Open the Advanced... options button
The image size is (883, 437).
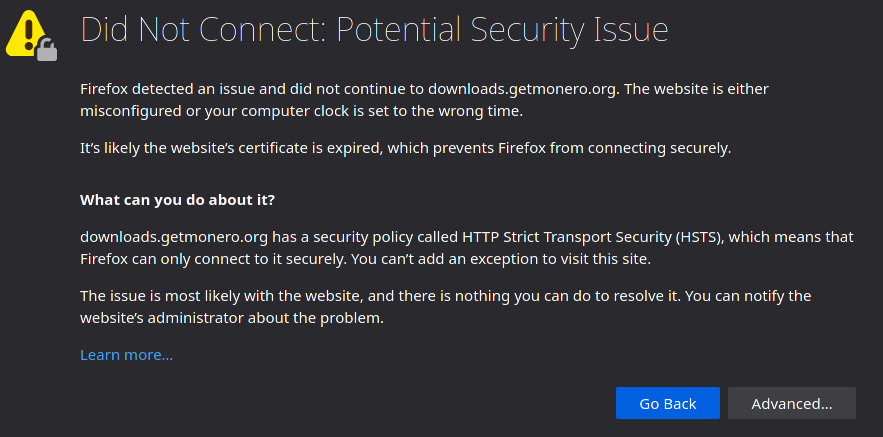click(x=792, y=403)
